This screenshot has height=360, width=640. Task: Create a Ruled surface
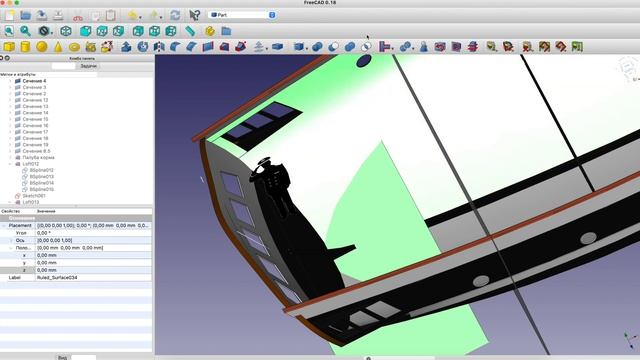pos(208,47)
